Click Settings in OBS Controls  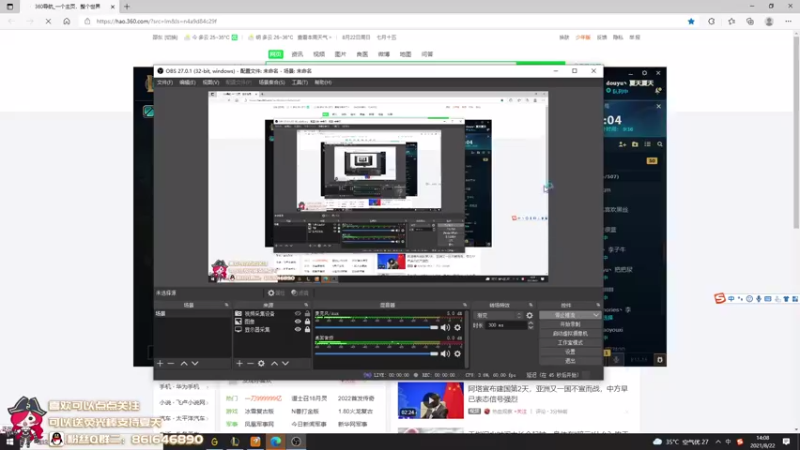pyautogui.click(x=570, y=352)
